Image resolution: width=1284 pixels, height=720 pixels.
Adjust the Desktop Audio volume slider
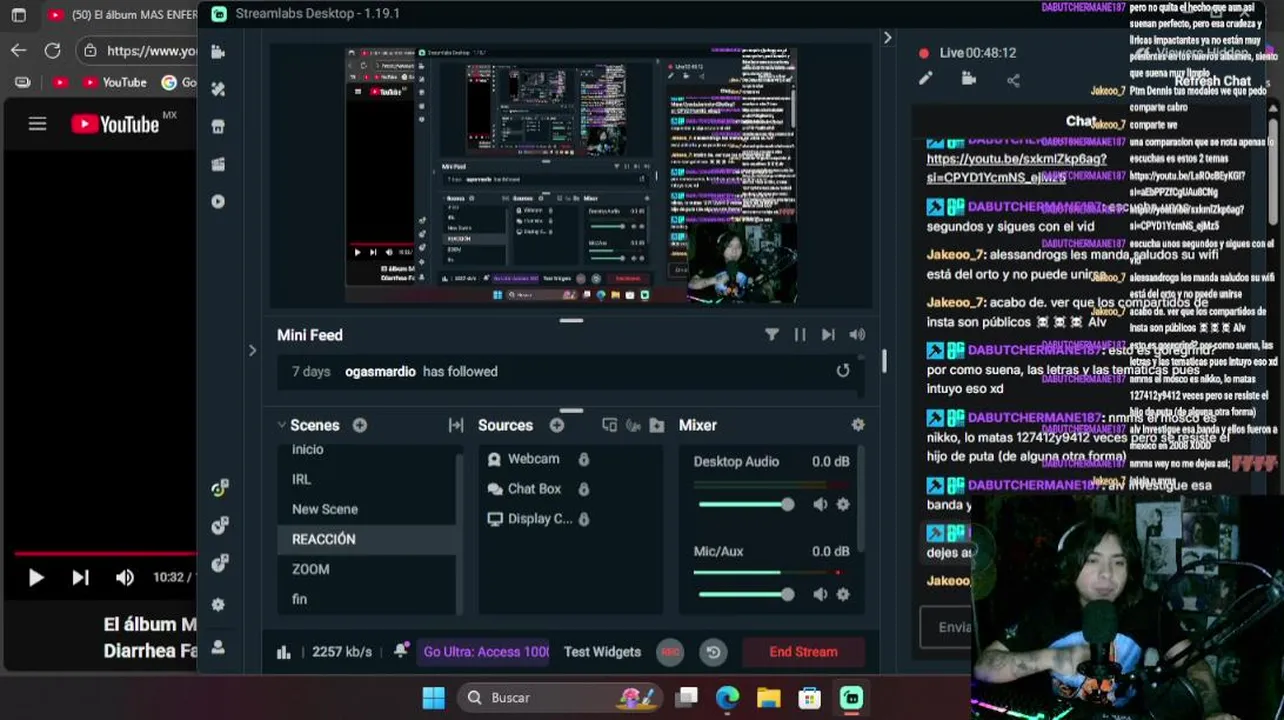(746, 505)
